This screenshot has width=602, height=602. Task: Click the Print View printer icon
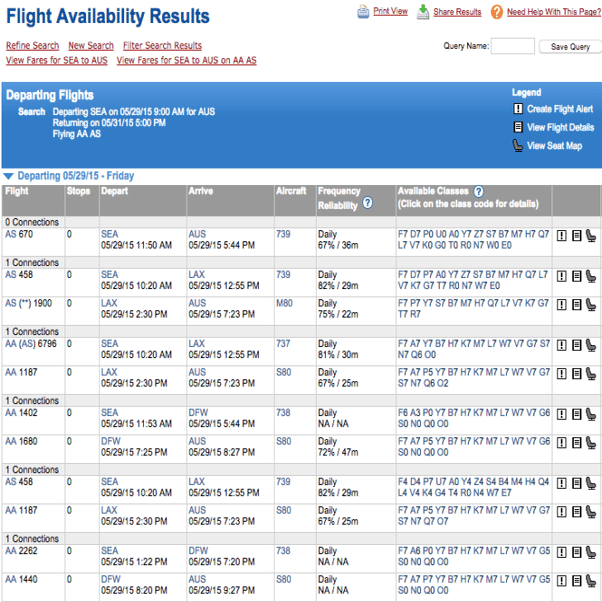(x=363, y=12)
